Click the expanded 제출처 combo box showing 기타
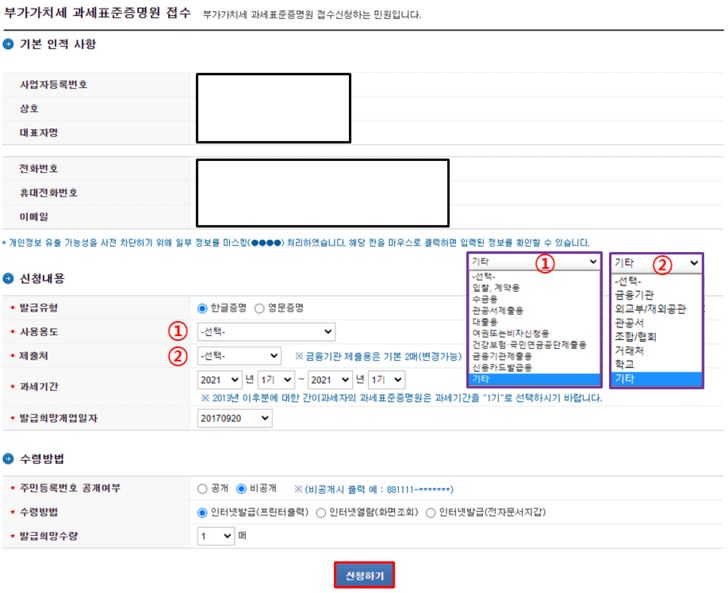The height and width of the screenshot is (593, 728). [656, 263]
